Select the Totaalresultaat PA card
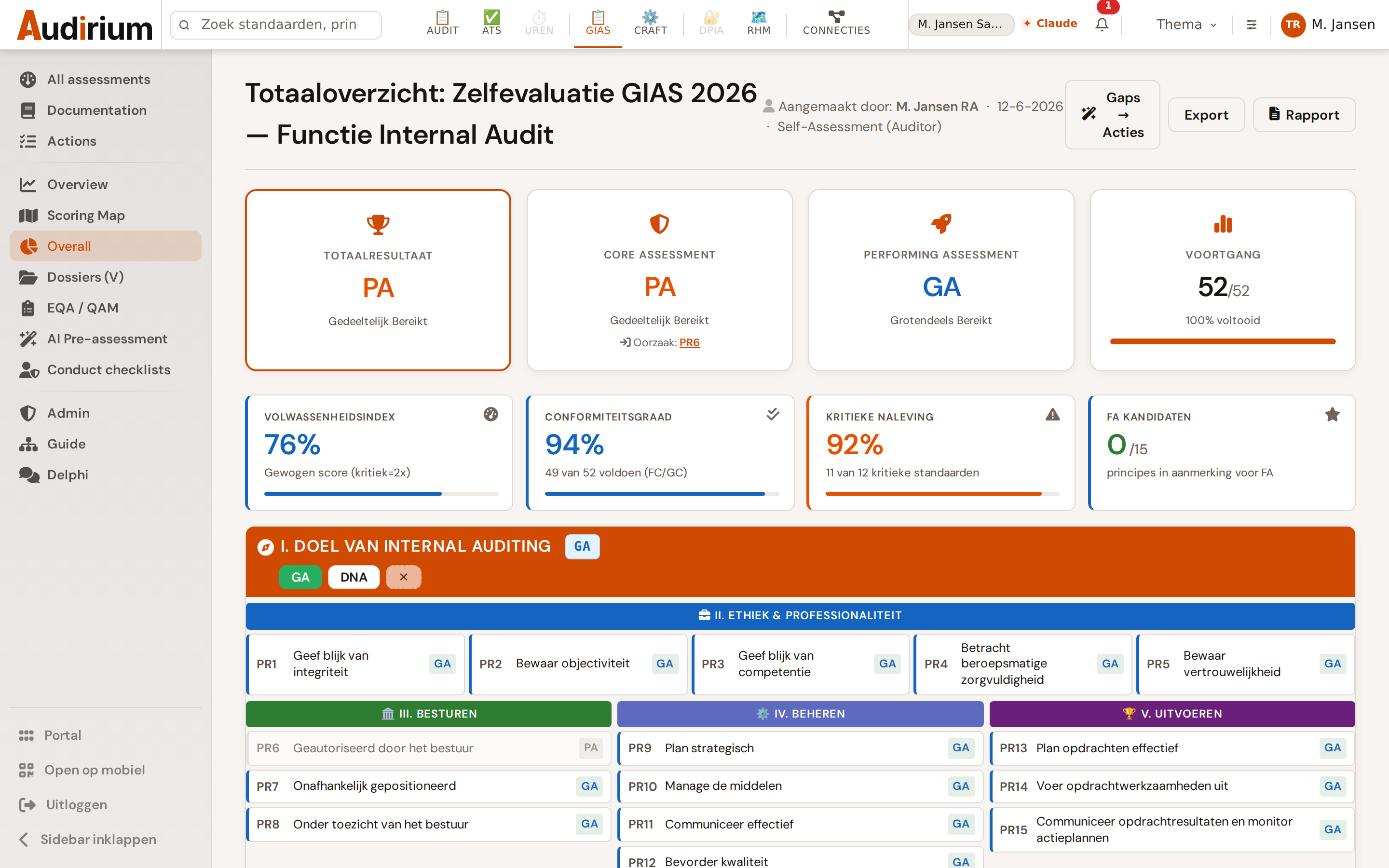 pyautogui.click(x=378, y=280)
